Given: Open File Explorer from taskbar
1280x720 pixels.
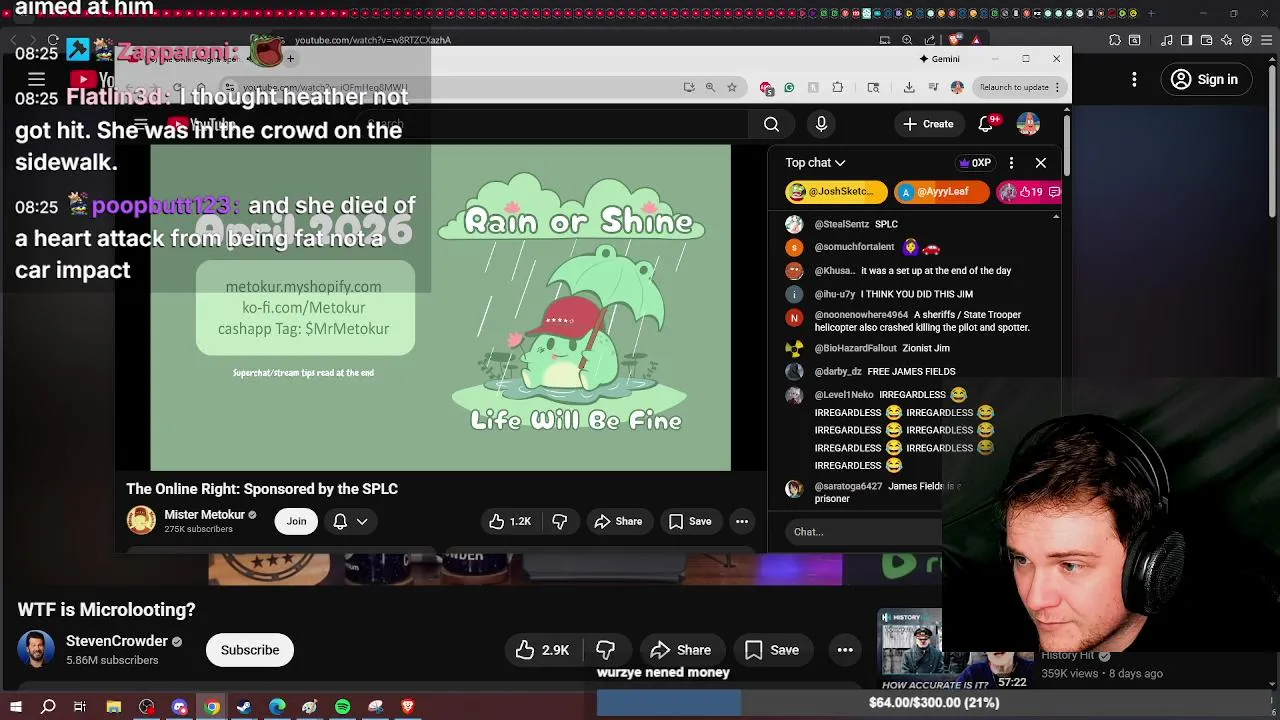Looking at the screenshot, I should (114, 707).
